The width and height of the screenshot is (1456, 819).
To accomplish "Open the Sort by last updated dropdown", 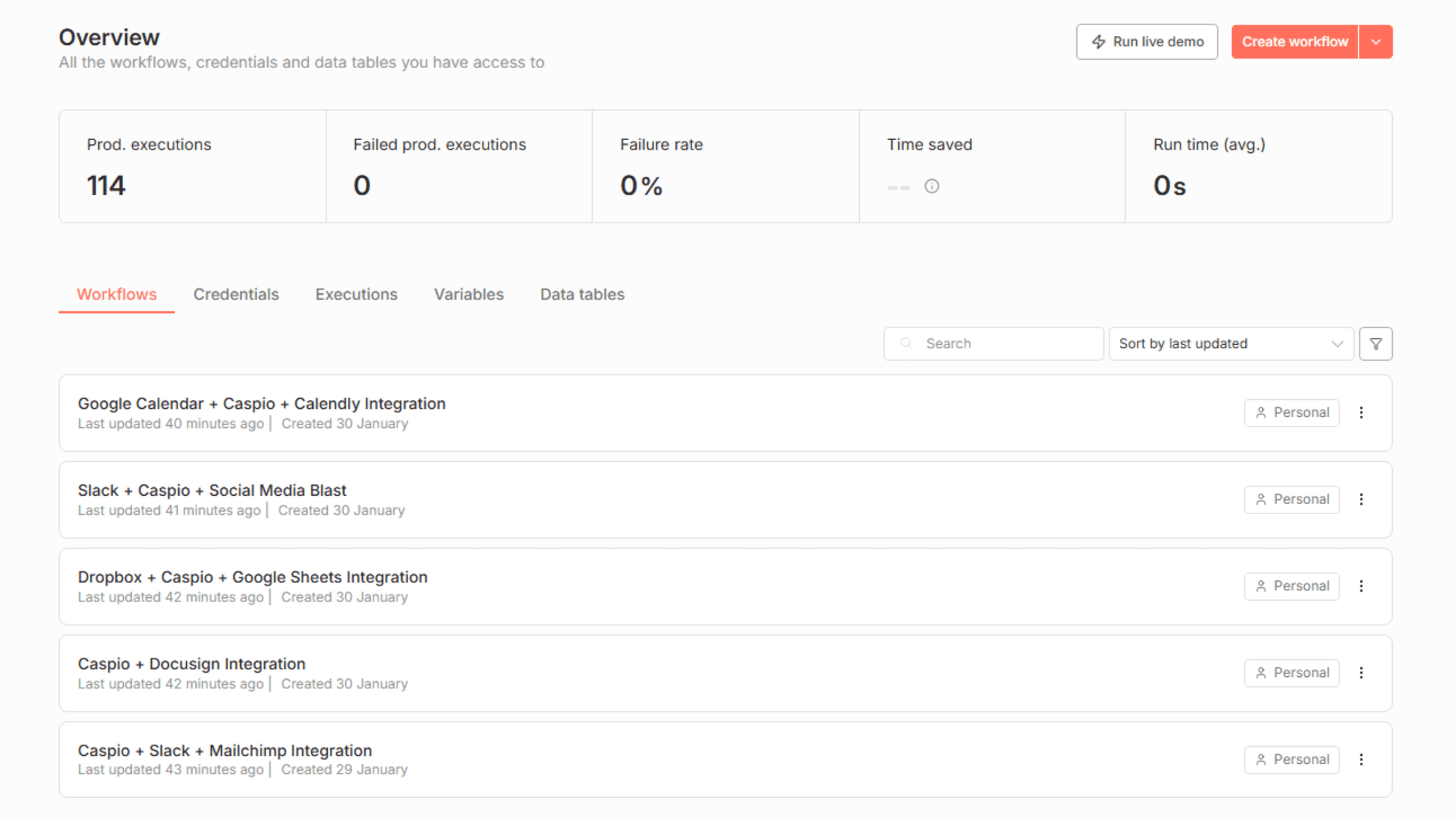I will 1230,344.
